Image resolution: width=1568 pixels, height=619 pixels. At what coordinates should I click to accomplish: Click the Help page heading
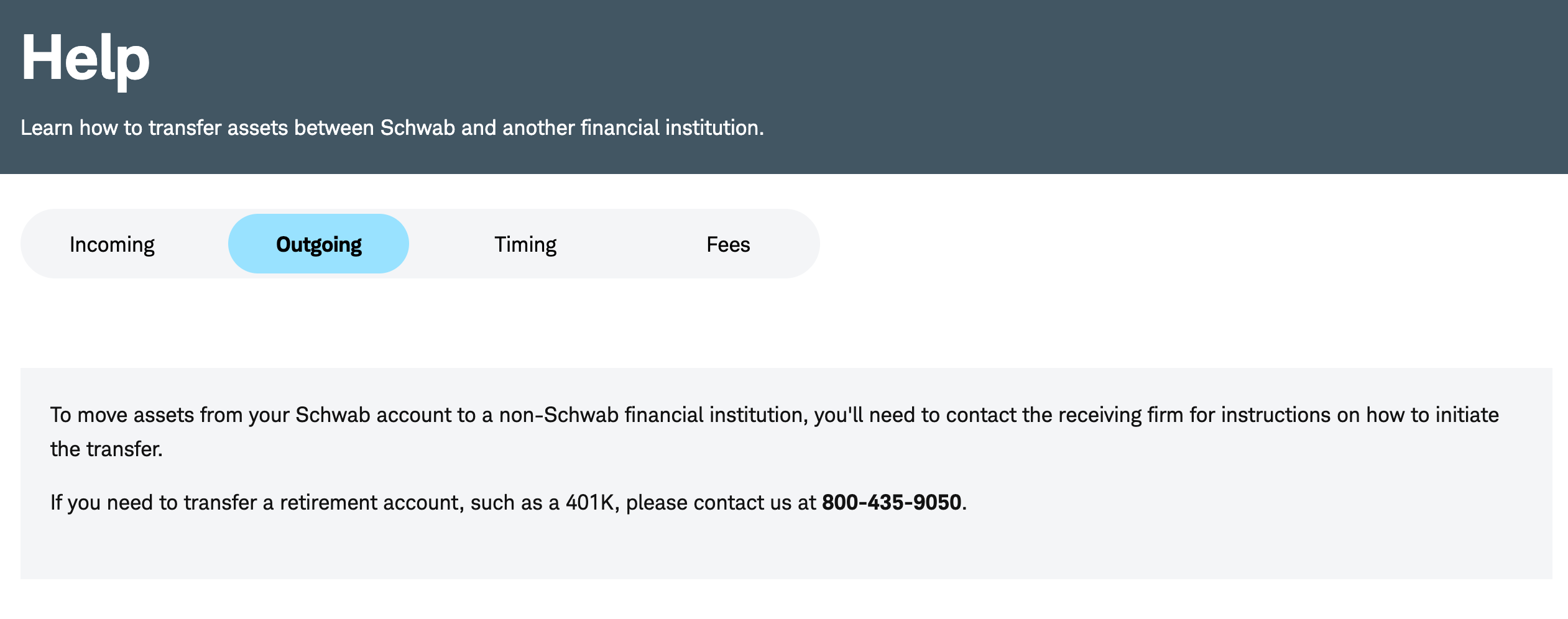85,59
